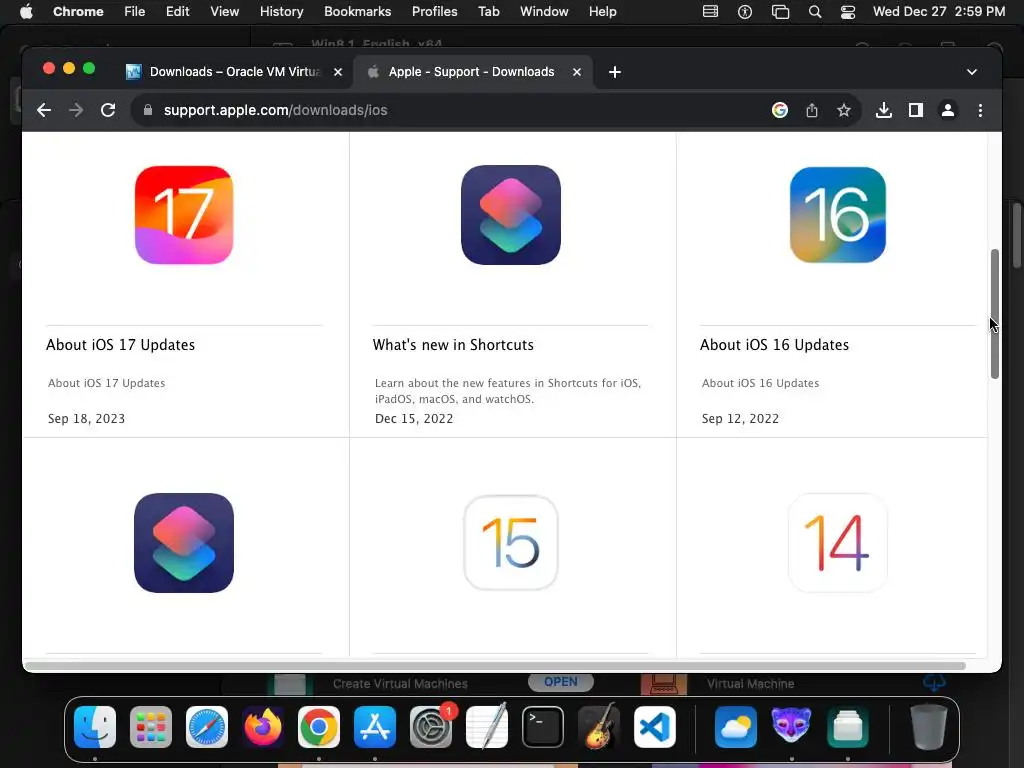Open the Edit menu
Viewport: 1024px width, 768px height.
click(178, 12)
